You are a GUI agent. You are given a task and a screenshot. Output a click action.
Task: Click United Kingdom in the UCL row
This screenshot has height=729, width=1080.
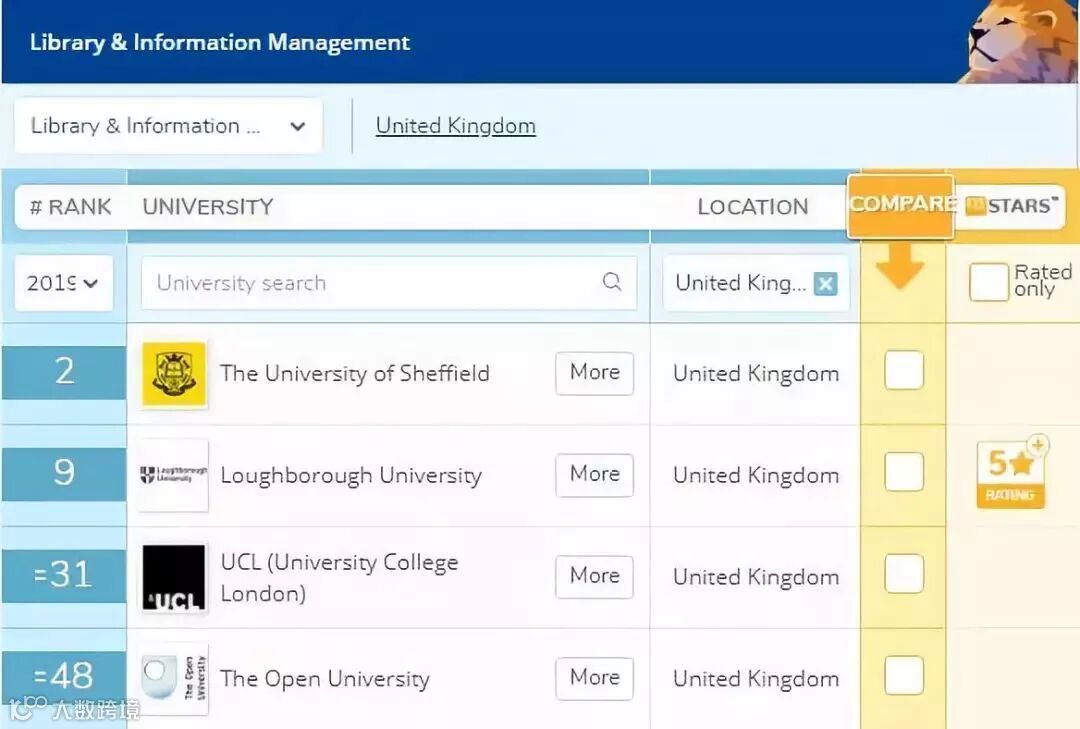[x=756, y=577]
